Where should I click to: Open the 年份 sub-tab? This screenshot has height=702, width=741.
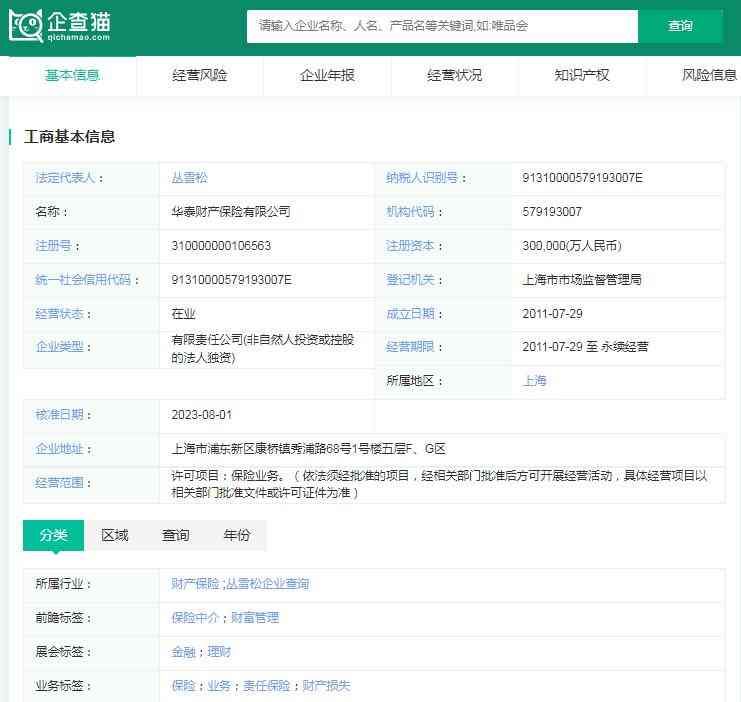click(237, 535)
